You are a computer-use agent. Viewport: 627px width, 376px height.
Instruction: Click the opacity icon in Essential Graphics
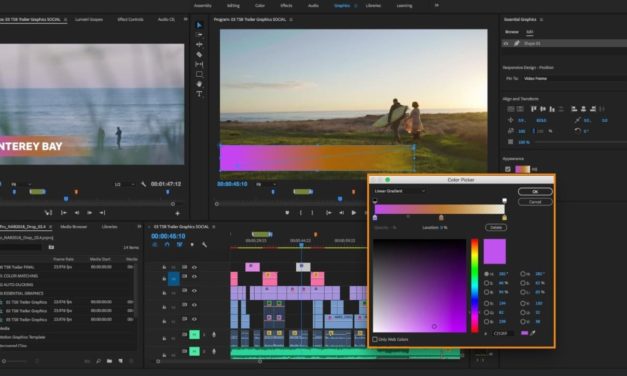pyautogui.click(x=511, y=142)
